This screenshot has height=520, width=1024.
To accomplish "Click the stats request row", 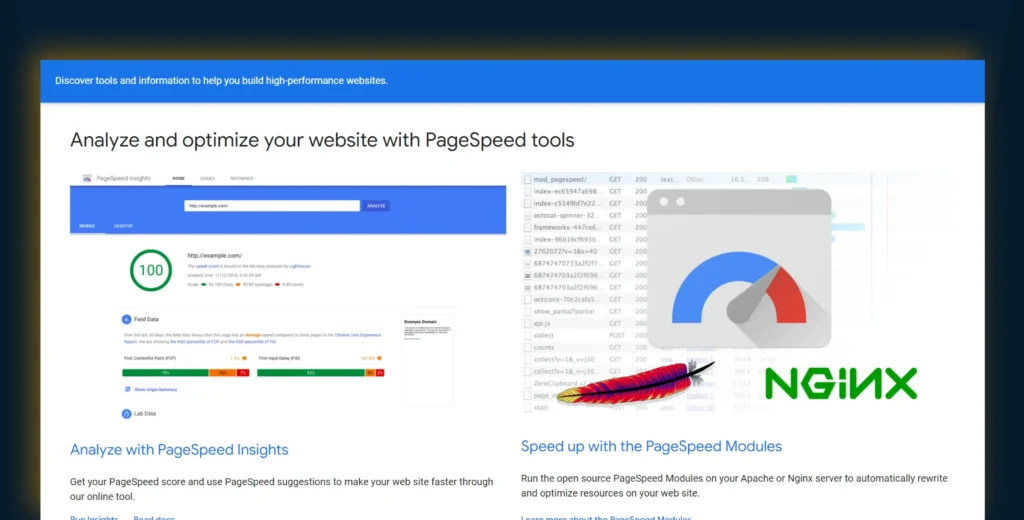I will tap(541, 408).
